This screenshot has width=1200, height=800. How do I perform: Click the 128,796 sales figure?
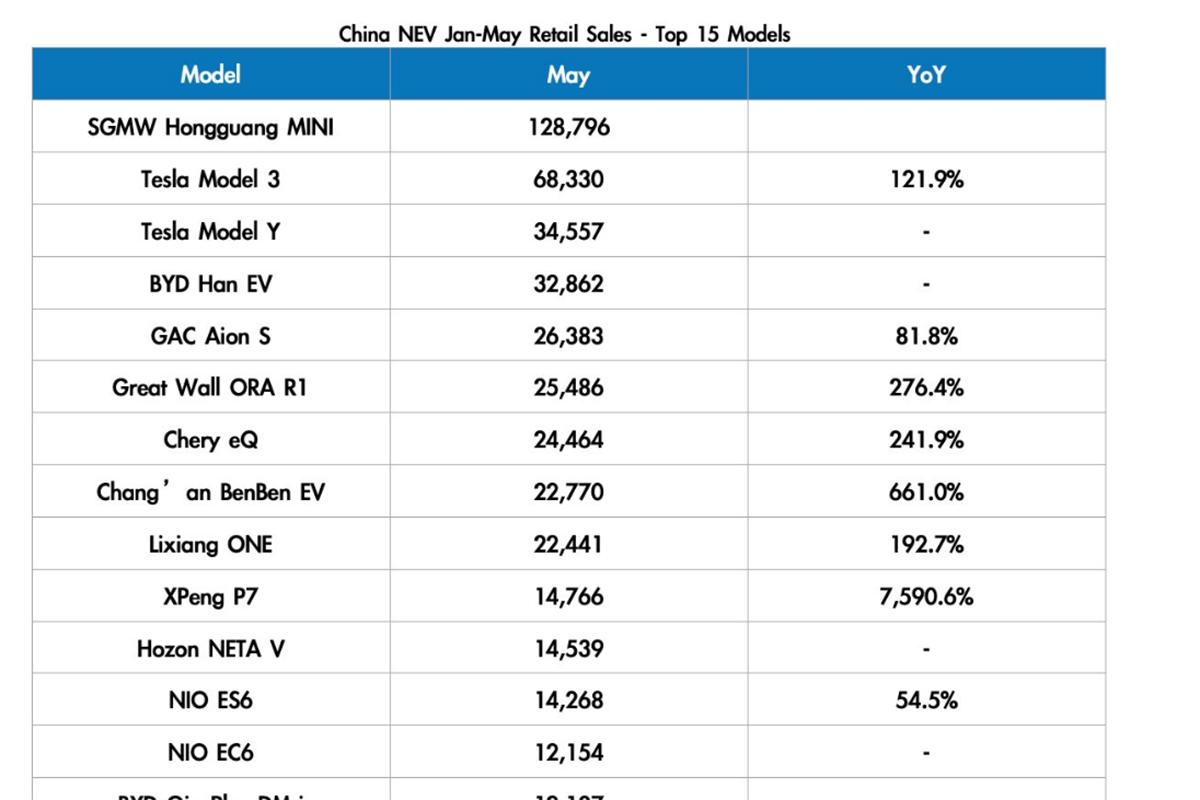568,128
